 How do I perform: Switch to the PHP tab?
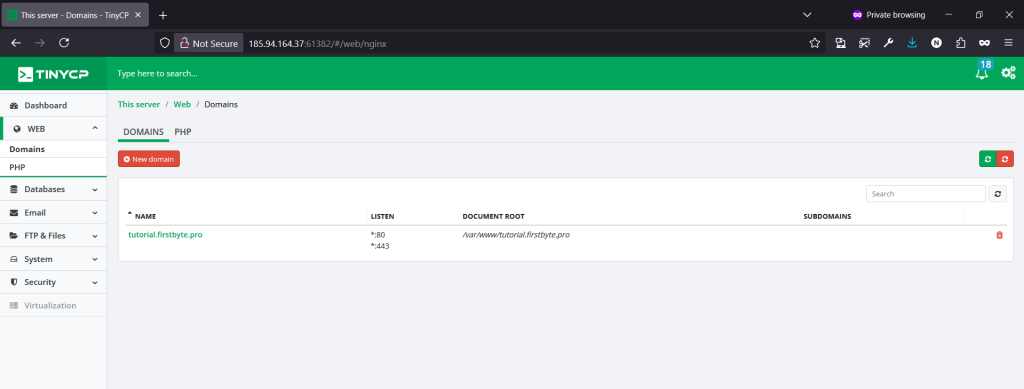coord(183,132)
